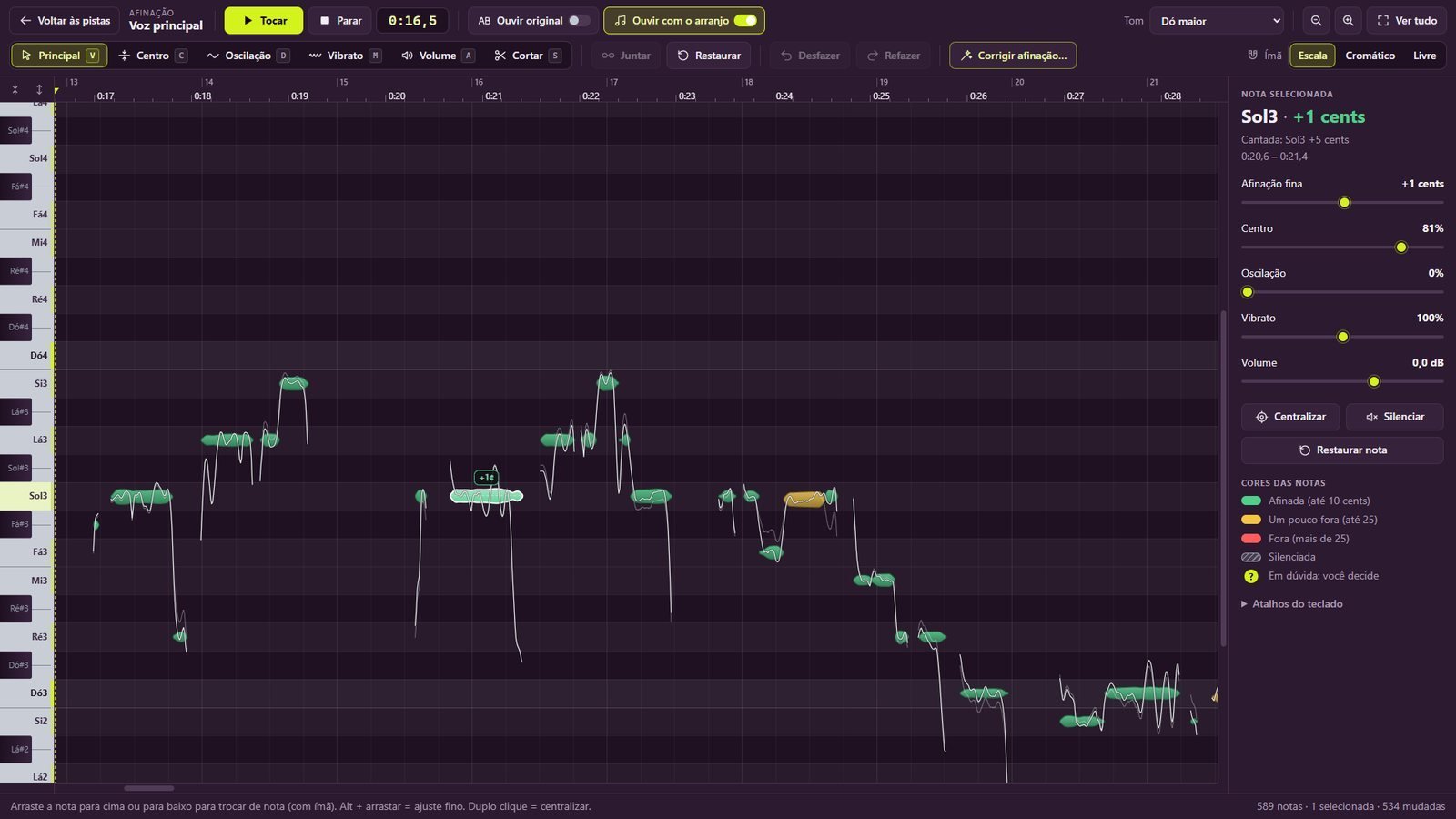Switch to Cromático mode

pyautogui.click(x=1370, y=56)
